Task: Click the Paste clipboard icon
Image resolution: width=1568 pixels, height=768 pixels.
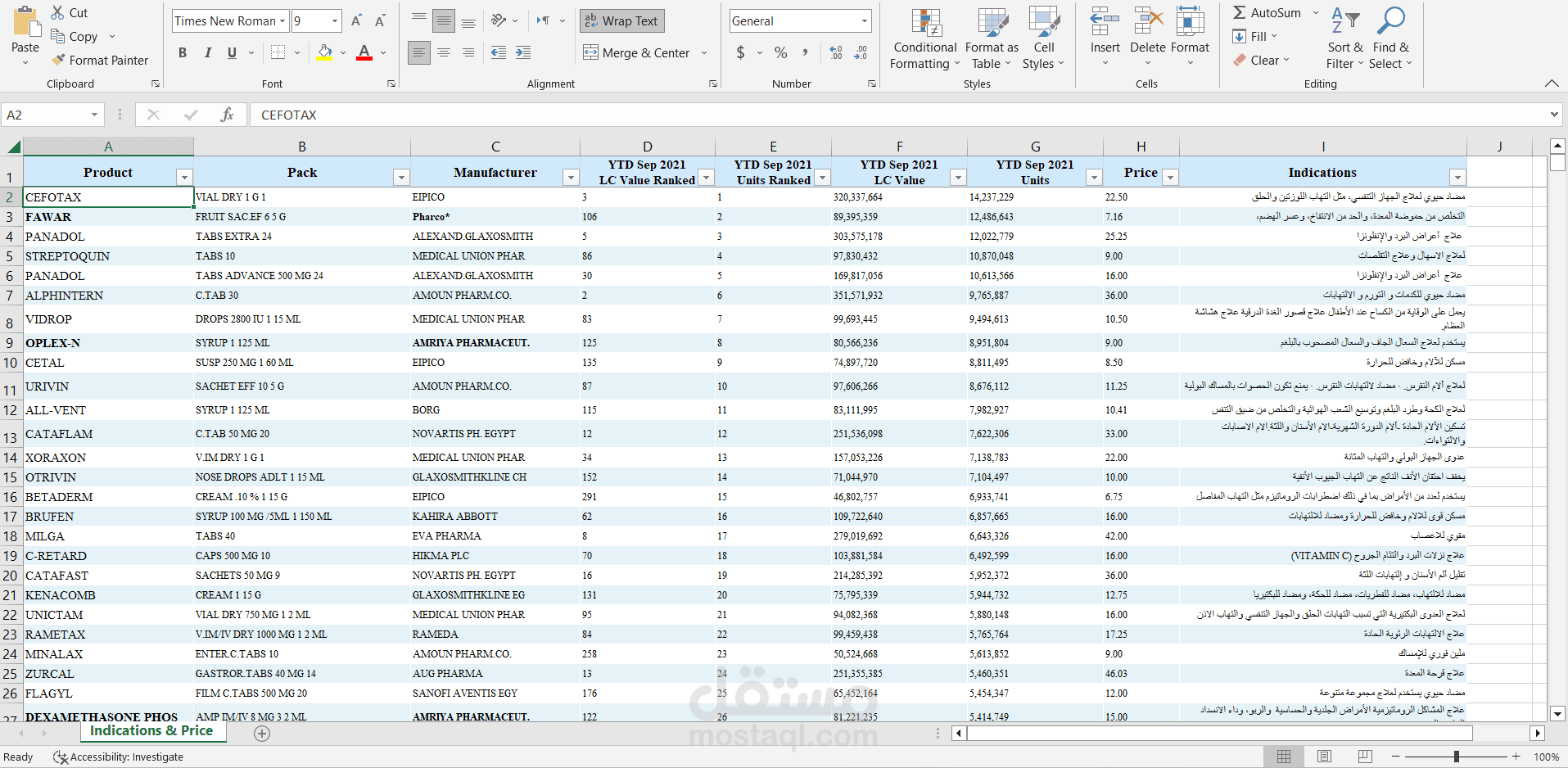Action: [x=25, y=23]
